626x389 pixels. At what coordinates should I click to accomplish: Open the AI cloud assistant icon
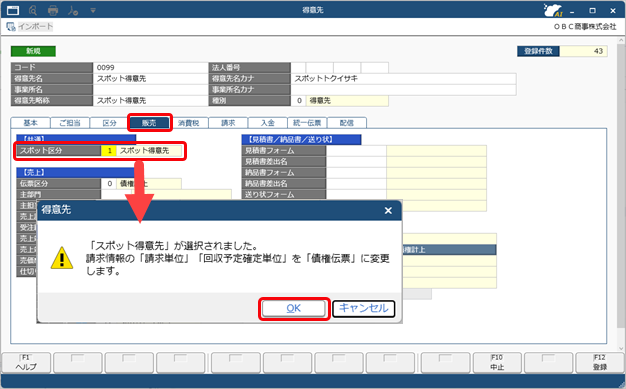tap(553, 10)
